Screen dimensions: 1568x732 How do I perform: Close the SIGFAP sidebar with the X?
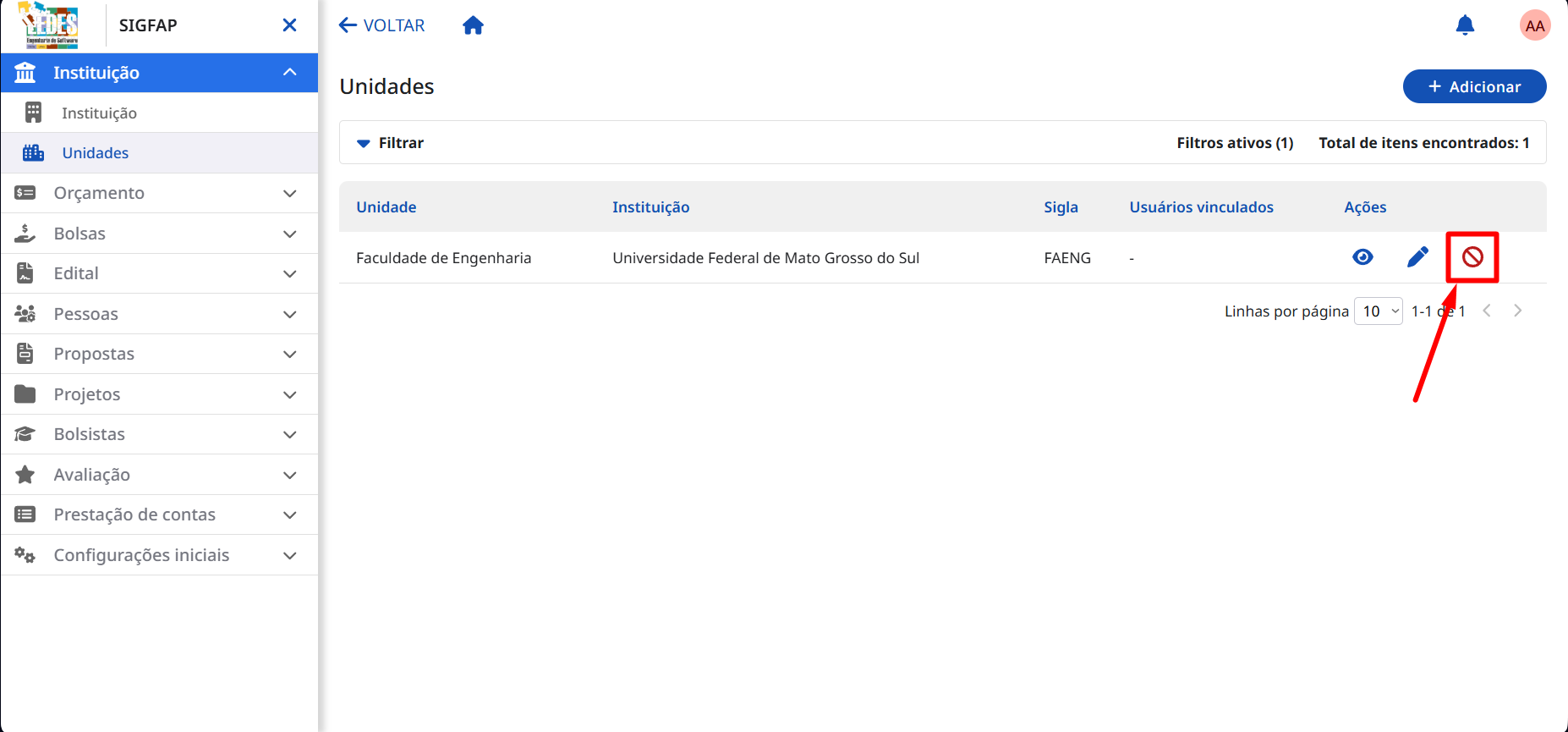(289, 25)
